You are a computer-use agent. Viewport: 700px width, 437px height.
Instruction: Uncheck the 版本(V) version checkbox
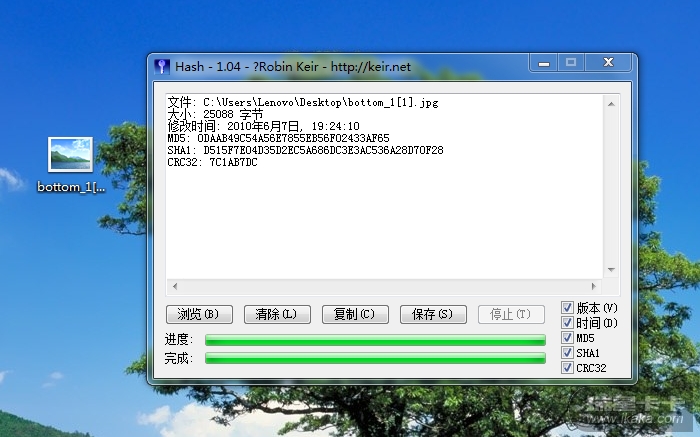click(x=567, y=308)
